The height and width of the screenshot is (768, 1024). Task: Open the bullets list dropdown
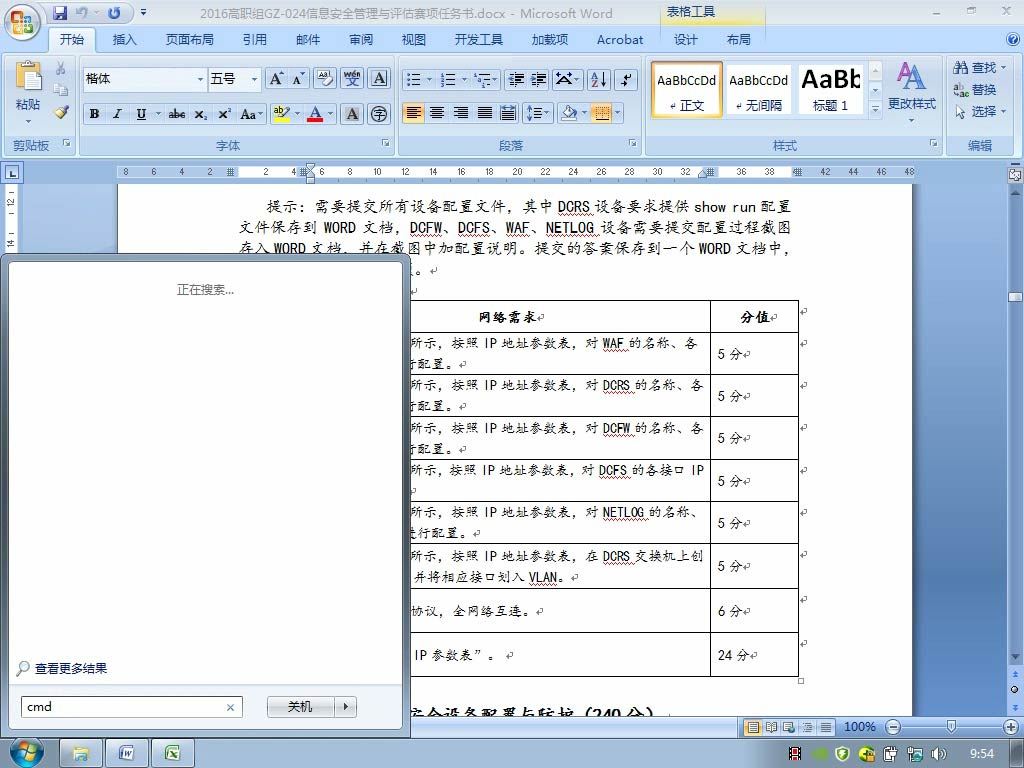429,80
